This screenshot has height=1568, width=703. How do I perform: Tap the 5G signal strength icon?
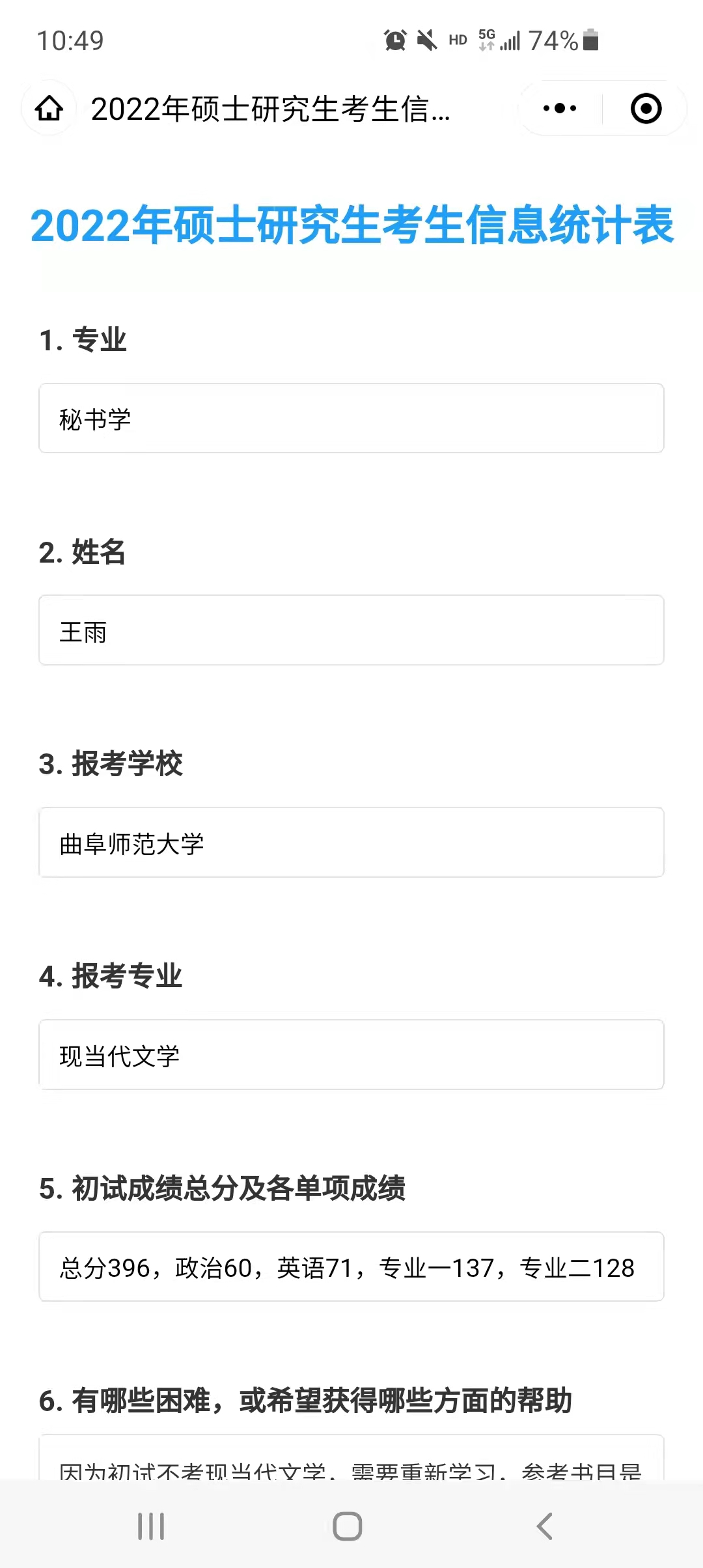(x=499, y=40)
